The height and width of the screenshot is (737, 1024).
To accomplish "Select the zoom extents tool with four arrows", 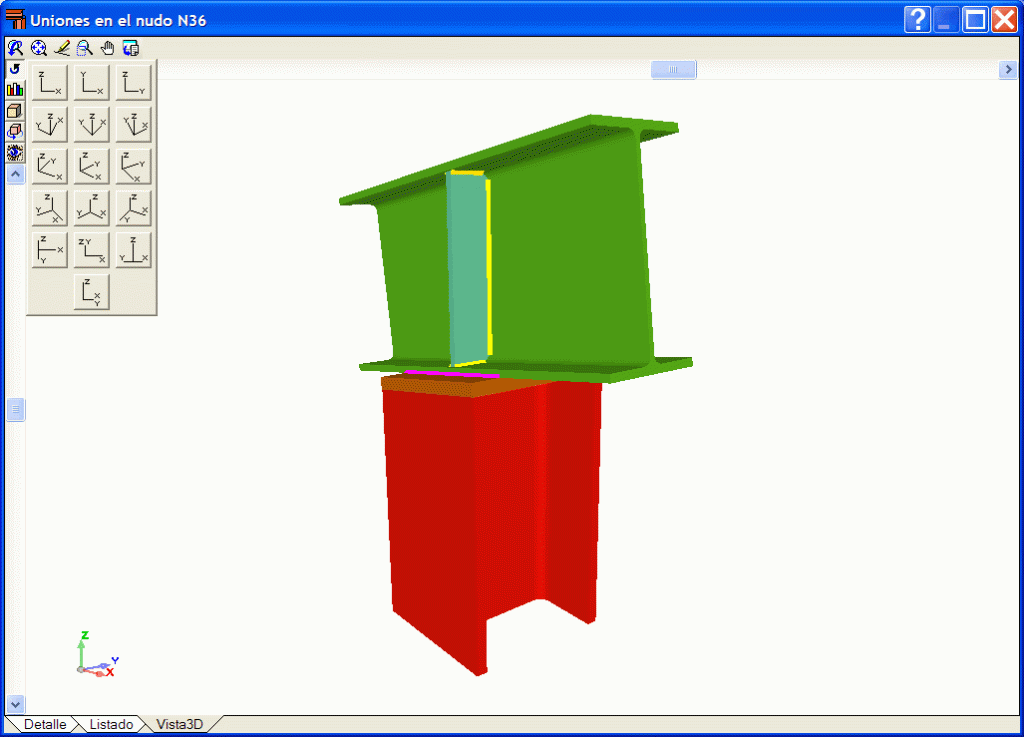I will [x=39, y=48].
